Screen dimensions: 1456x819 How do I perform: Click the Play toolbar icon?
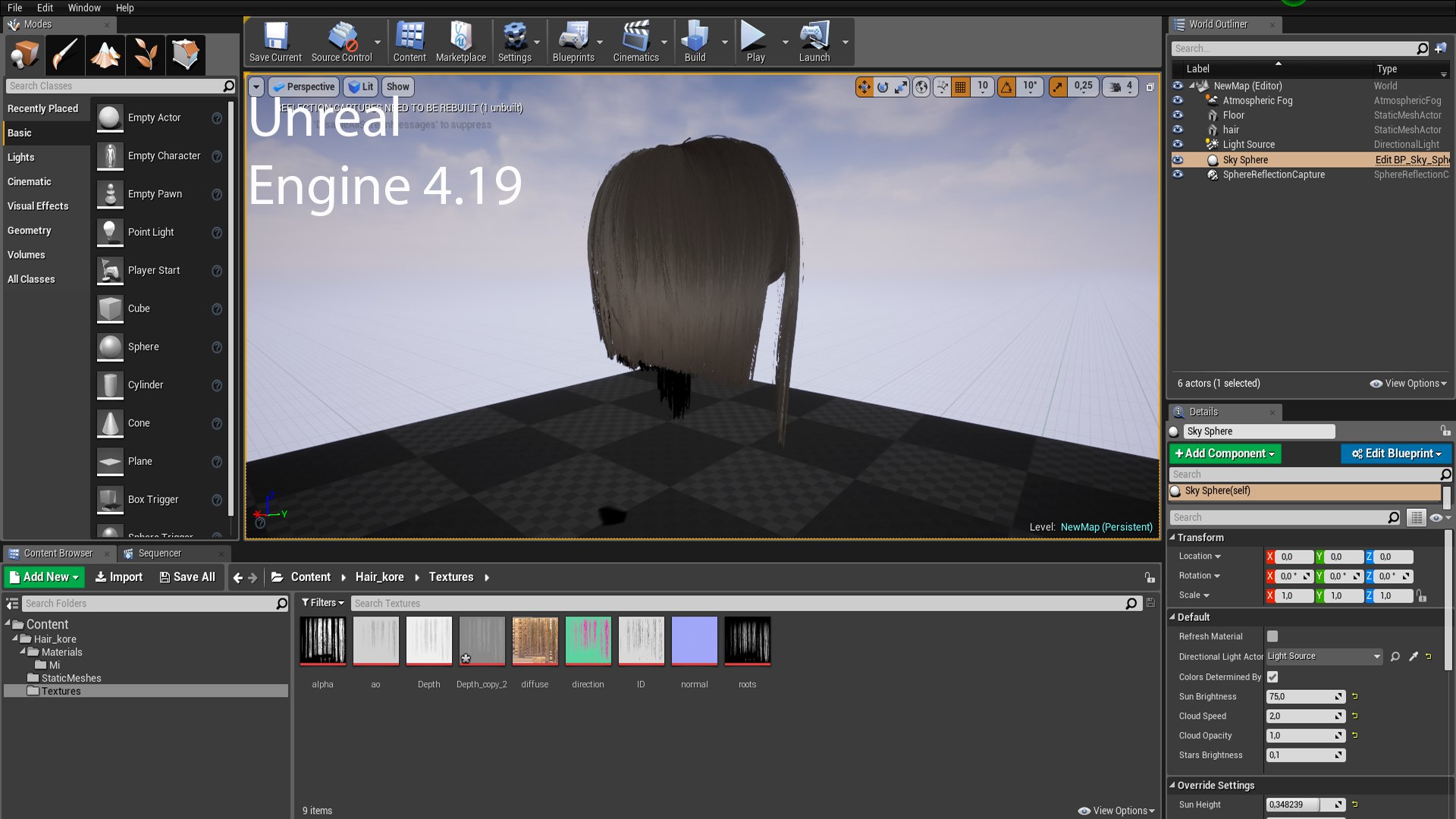point(755,42)
